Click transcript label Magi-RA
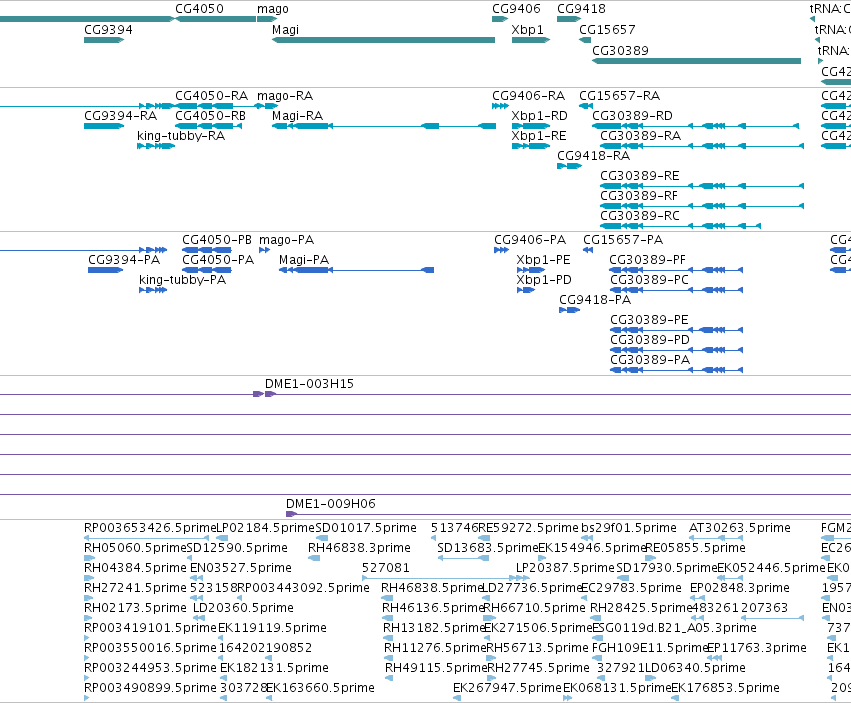Image resolution: width=851 pixels, height=703 pixels. pyautogui.click(x=297, y=116)
